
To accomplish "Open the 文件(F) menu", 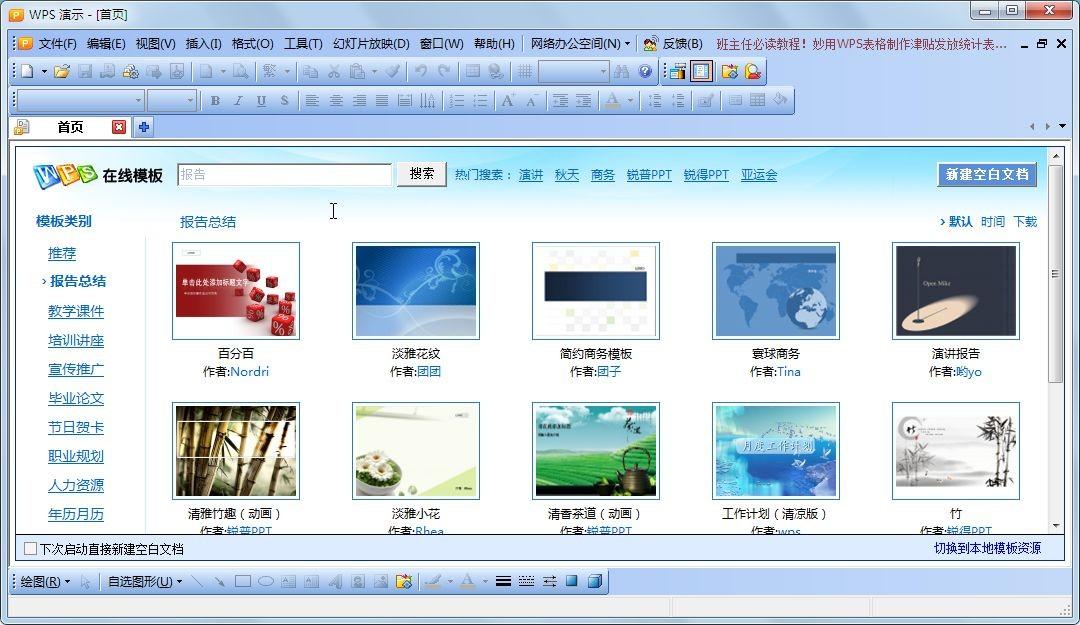I will pos(57,43).
